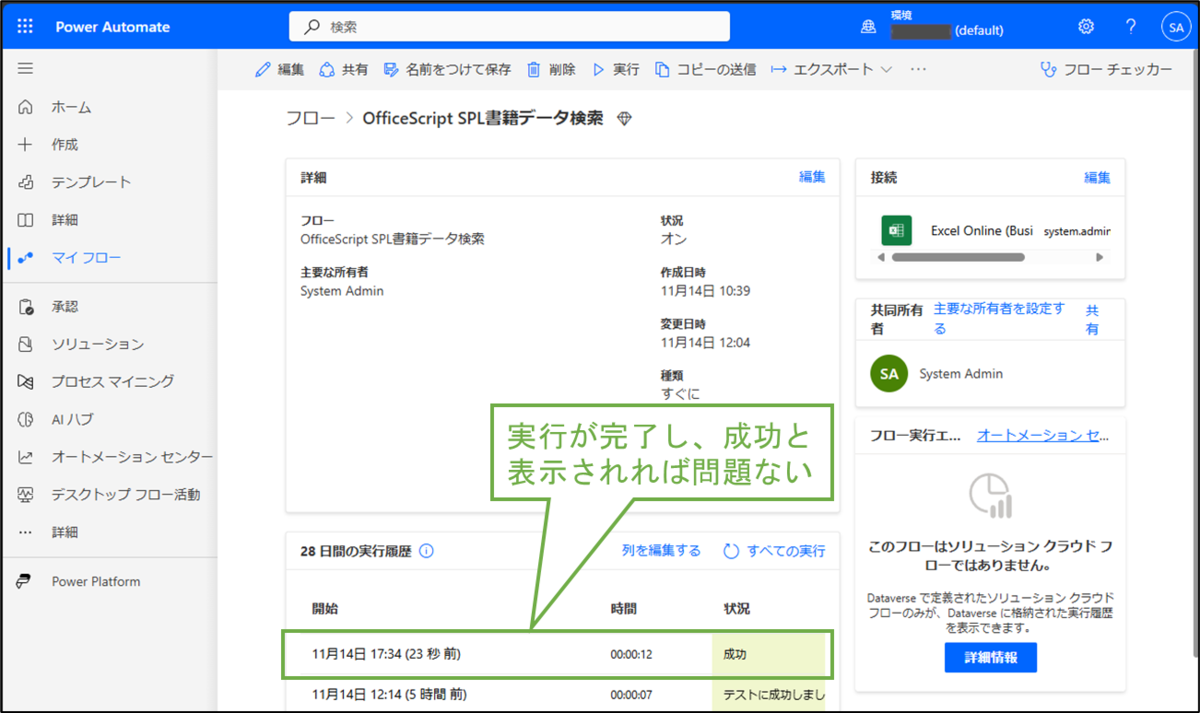Open 承認 in the sidebar

65,306
